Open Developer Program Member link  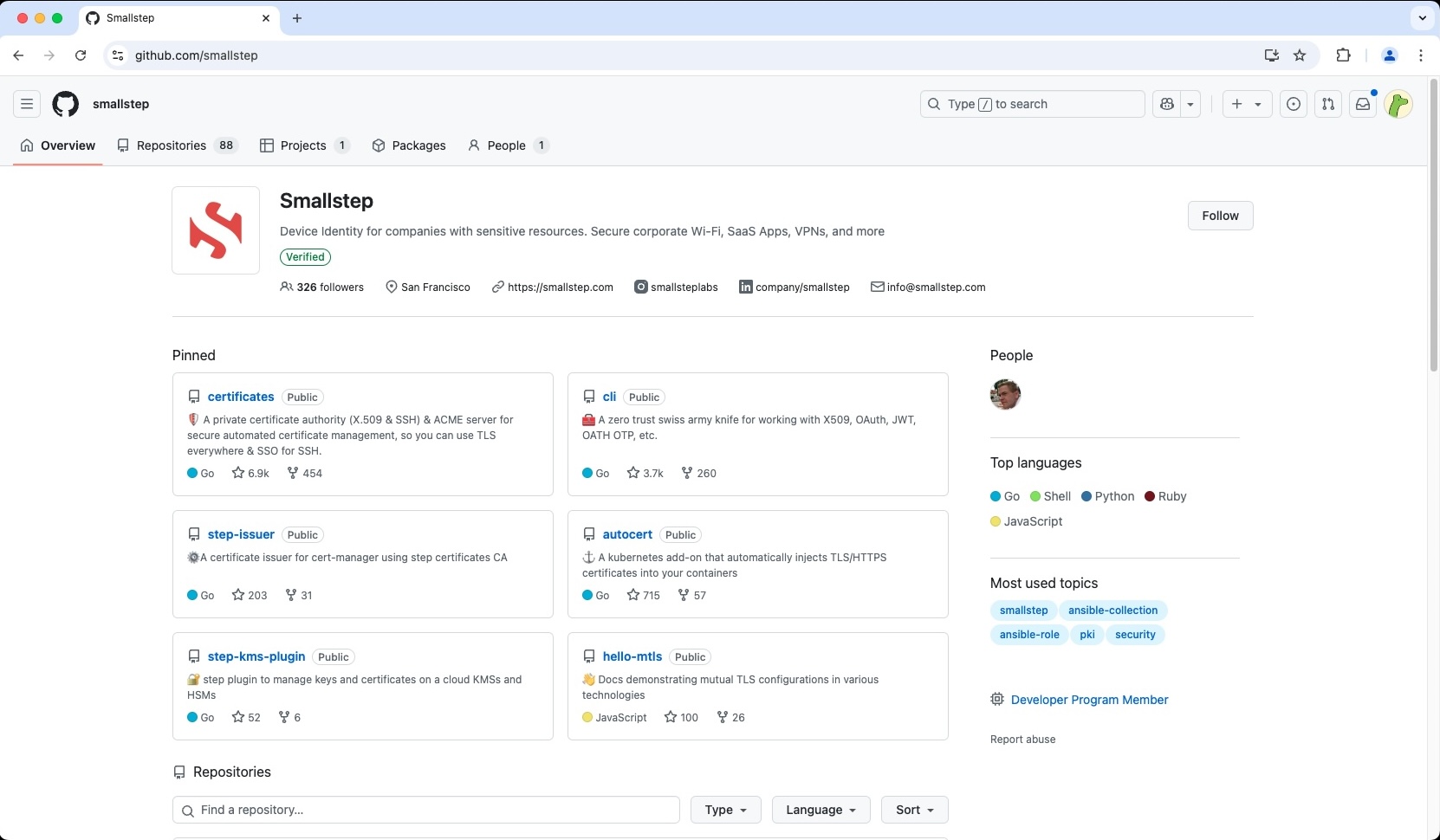1089,700
